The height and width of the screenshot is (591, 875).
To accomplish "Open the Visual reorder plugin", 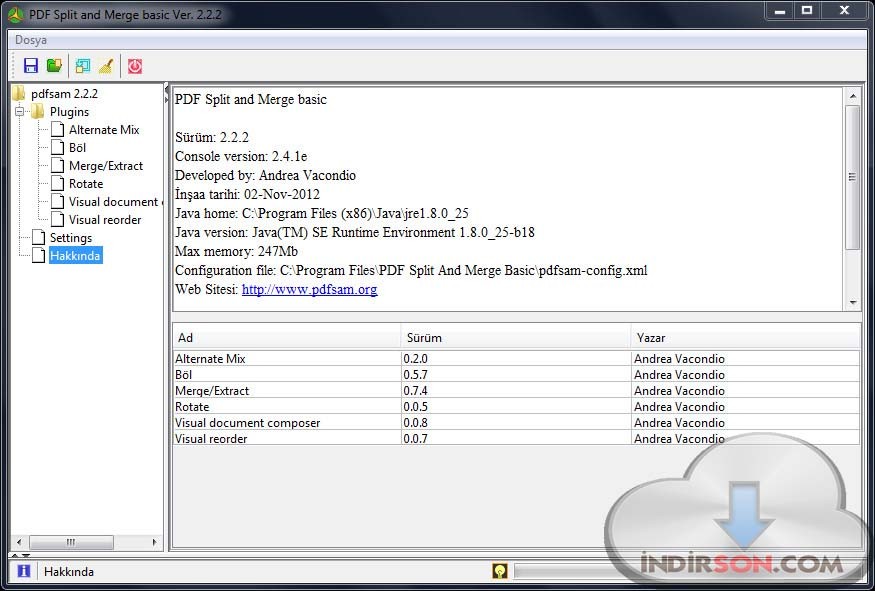I will pos(105,220).
